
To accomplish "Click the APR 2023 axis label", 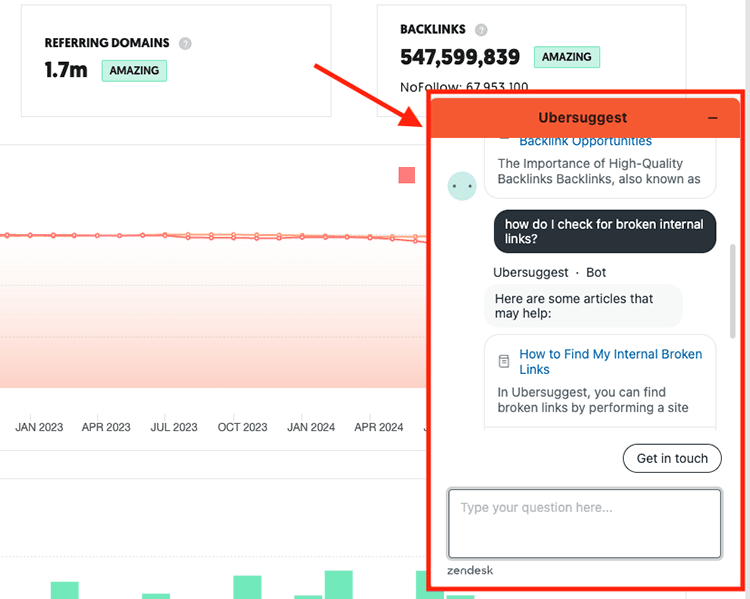I will click(106, 427).
